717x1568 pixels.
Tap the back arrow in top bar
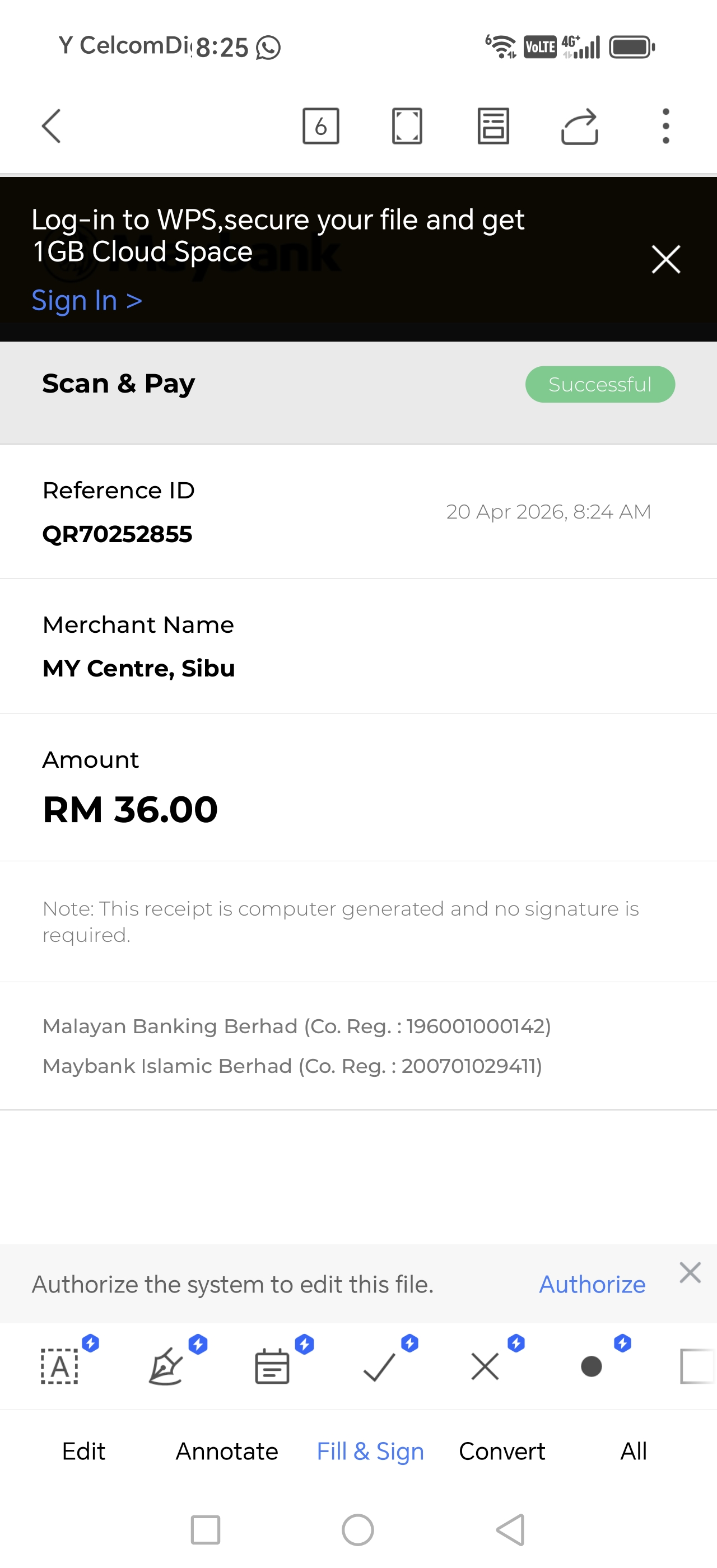tap(52, 126)
